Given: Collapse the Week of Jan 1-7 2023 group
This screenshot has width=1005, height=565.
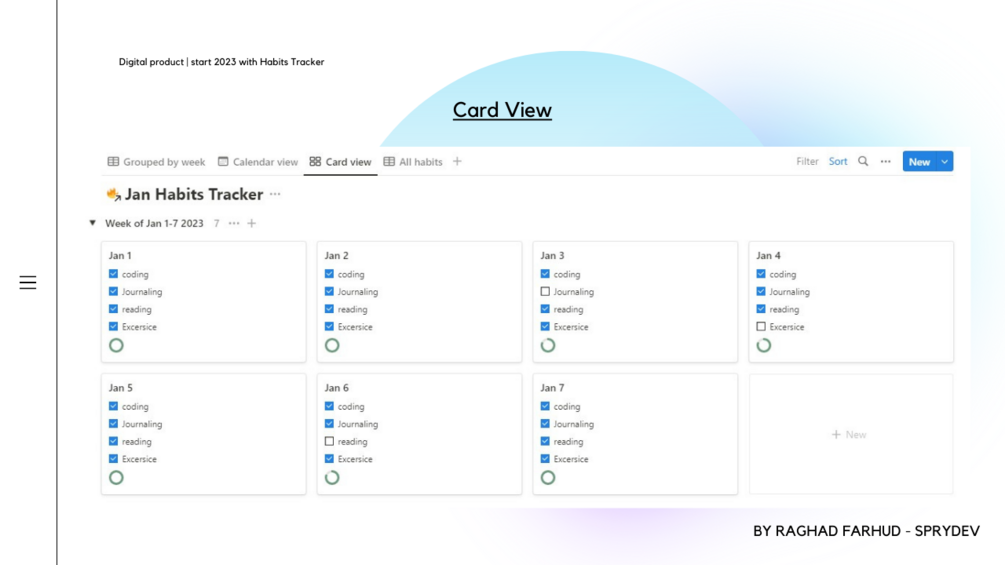Looking at the screenshot, I should (x=92, y=223).
